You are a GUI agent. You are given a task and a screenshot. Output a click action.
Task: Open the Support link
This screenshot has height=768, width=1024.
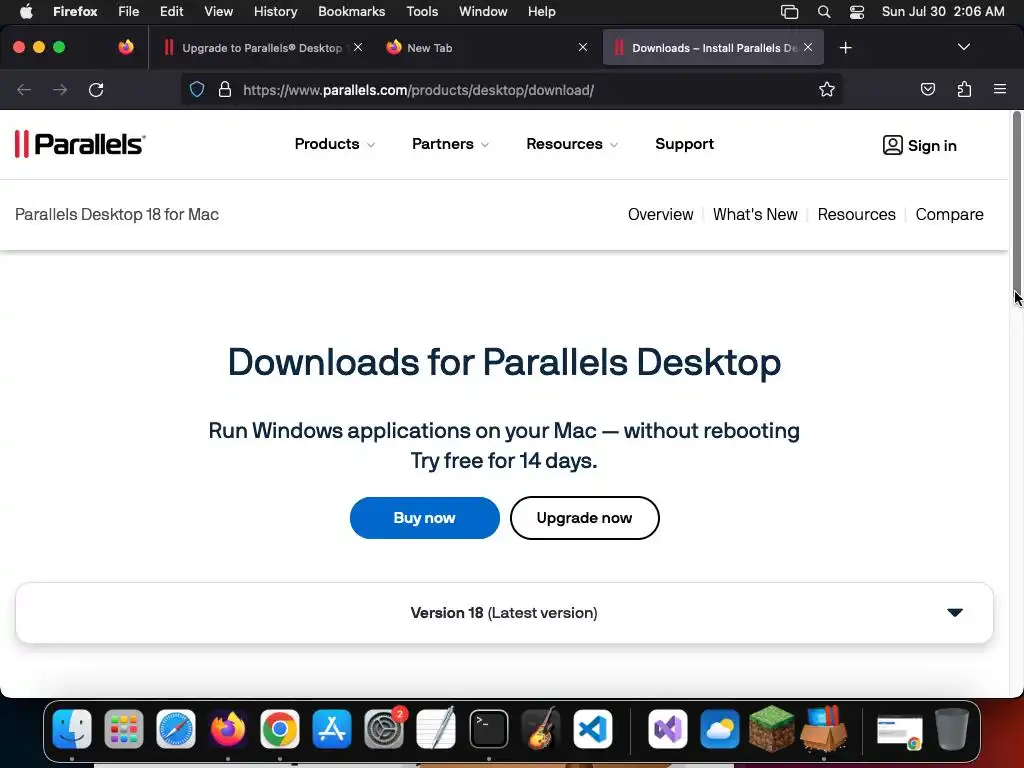pyautogui.click(x=684, y=144)
